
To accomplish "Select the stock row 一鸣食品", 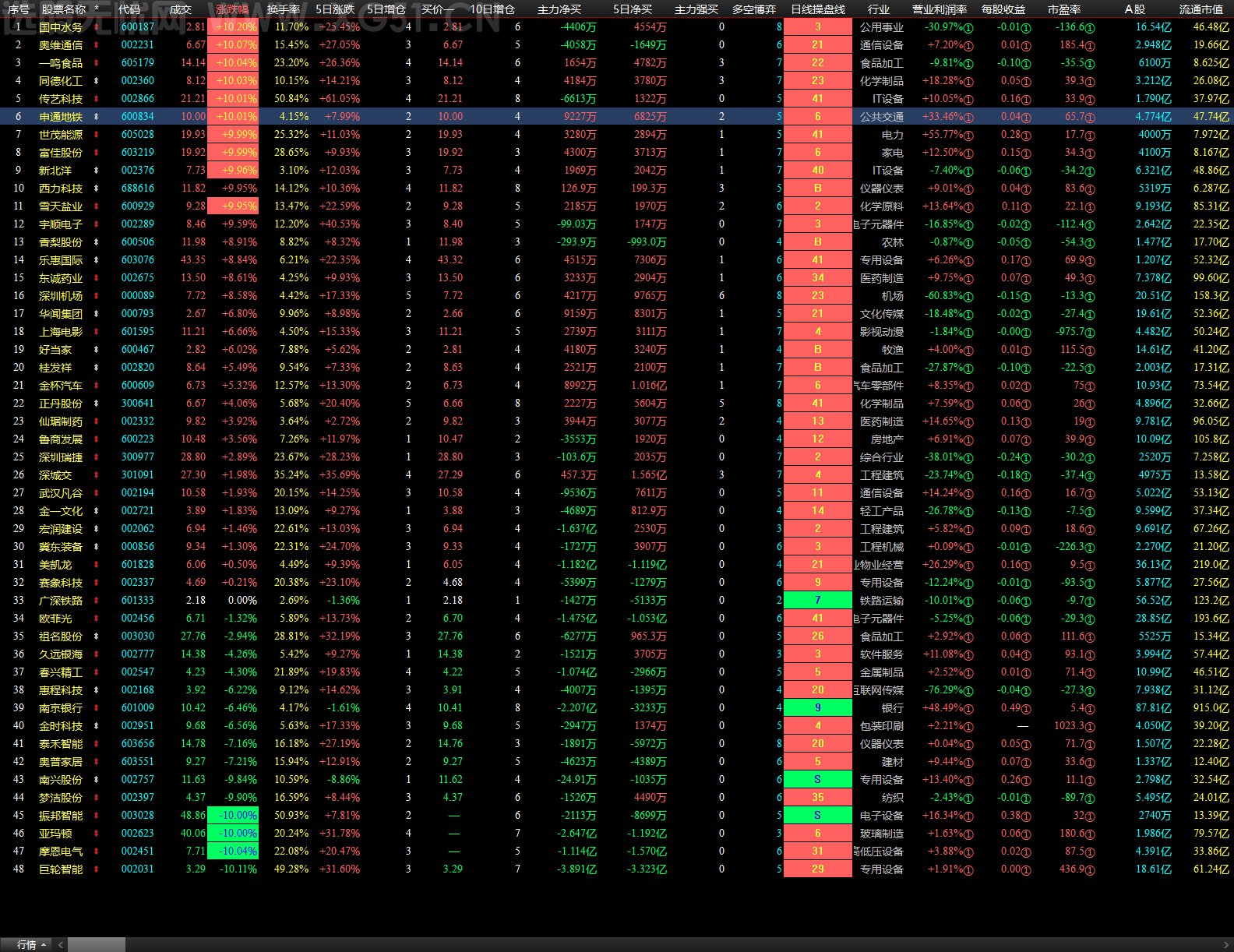I will tap(617, 63).
